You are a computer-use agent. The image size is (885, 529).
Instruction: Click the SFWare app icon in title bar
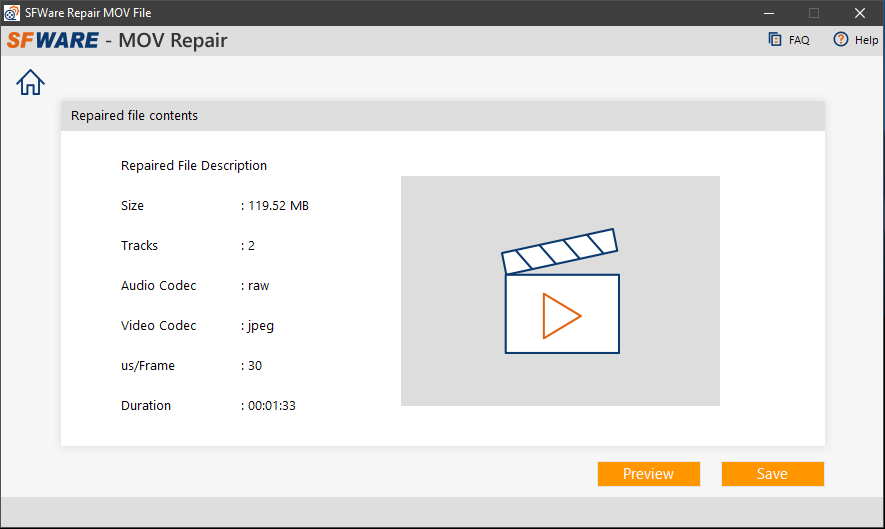[12, 13]
